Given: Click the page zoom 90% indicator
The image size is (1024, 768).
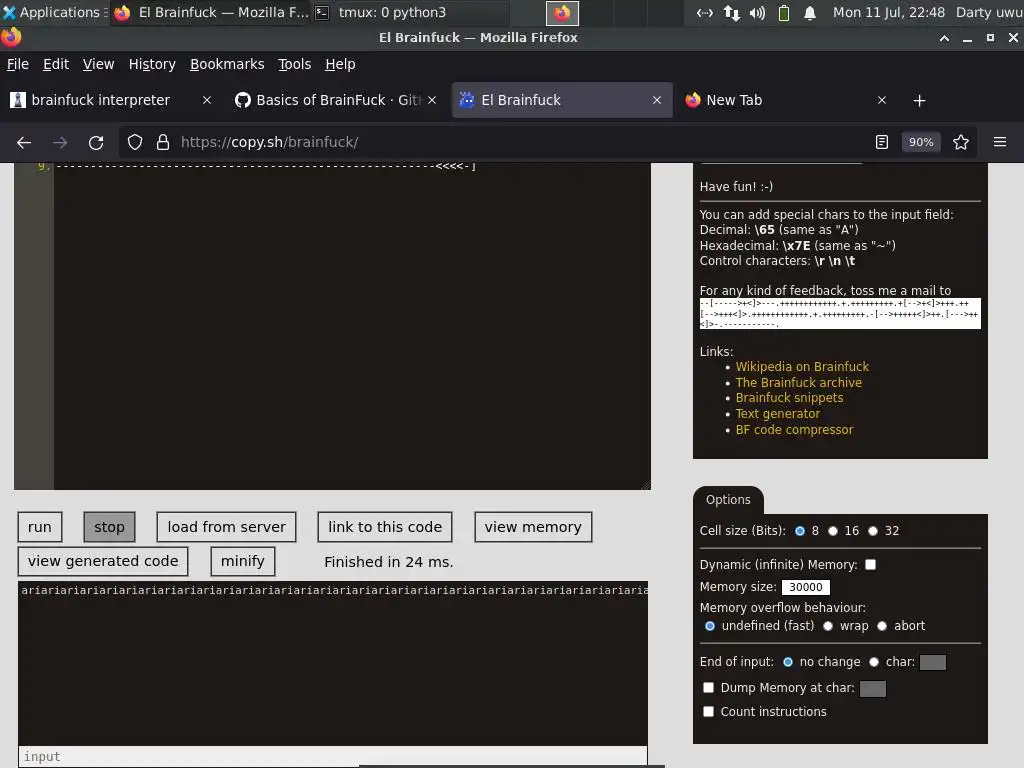Looking at the screenshot, I should coord(921,142).
